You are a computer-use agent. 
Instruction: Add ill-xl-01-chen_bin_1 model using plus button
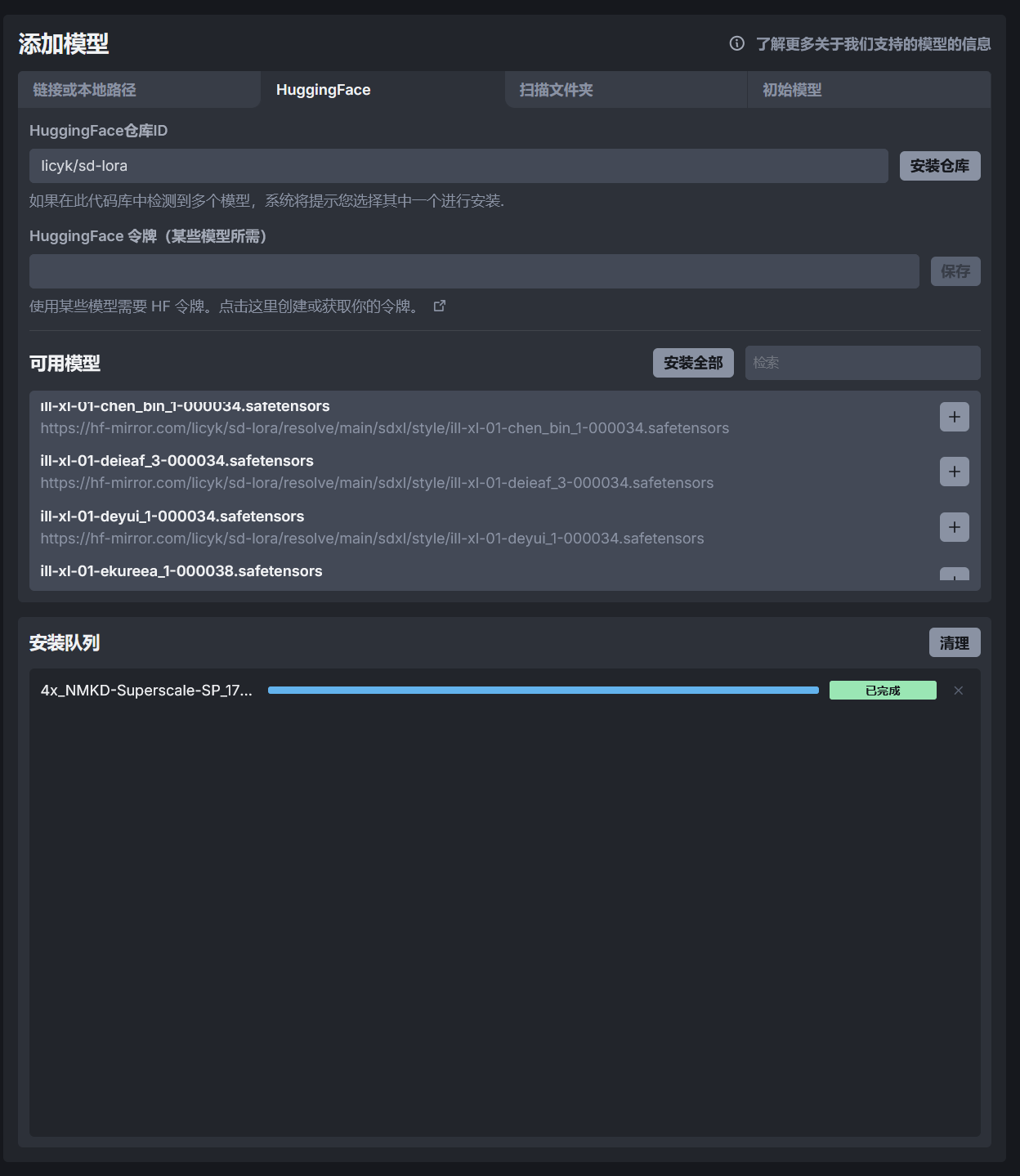[x=954, y=417]
